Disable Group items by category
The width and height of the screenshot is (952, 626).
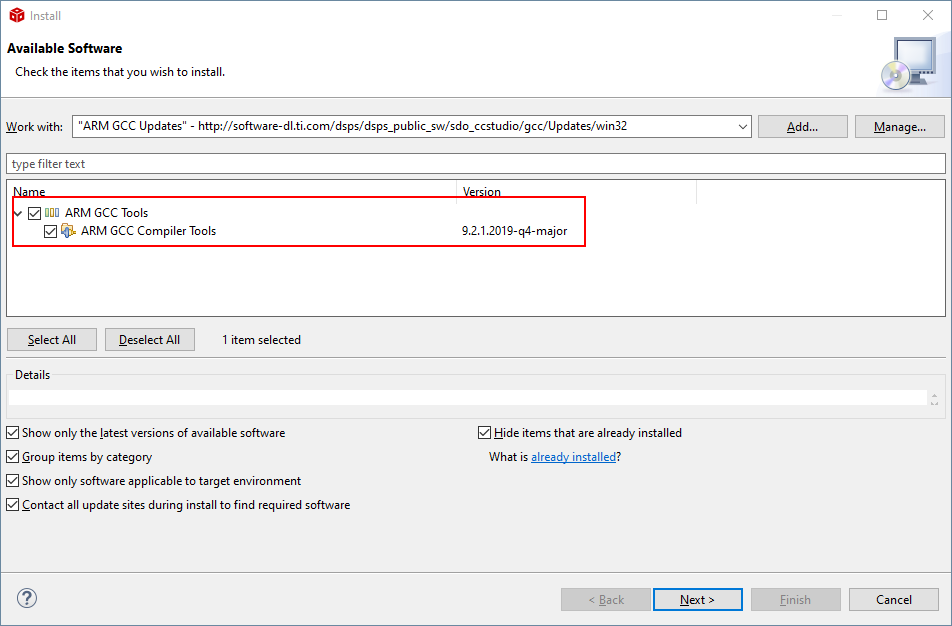[x=13, y=457]
